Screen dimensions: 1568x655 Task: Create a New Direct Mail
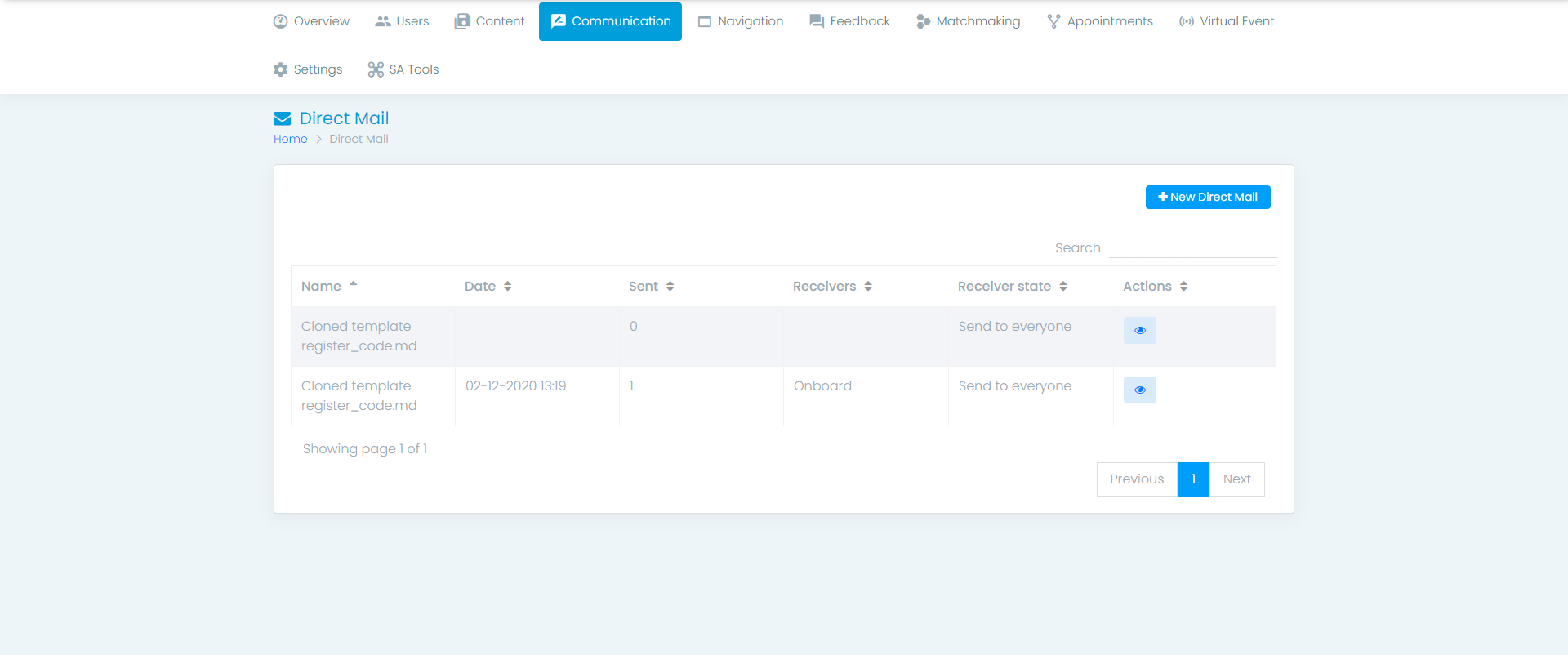(1208, 197)
